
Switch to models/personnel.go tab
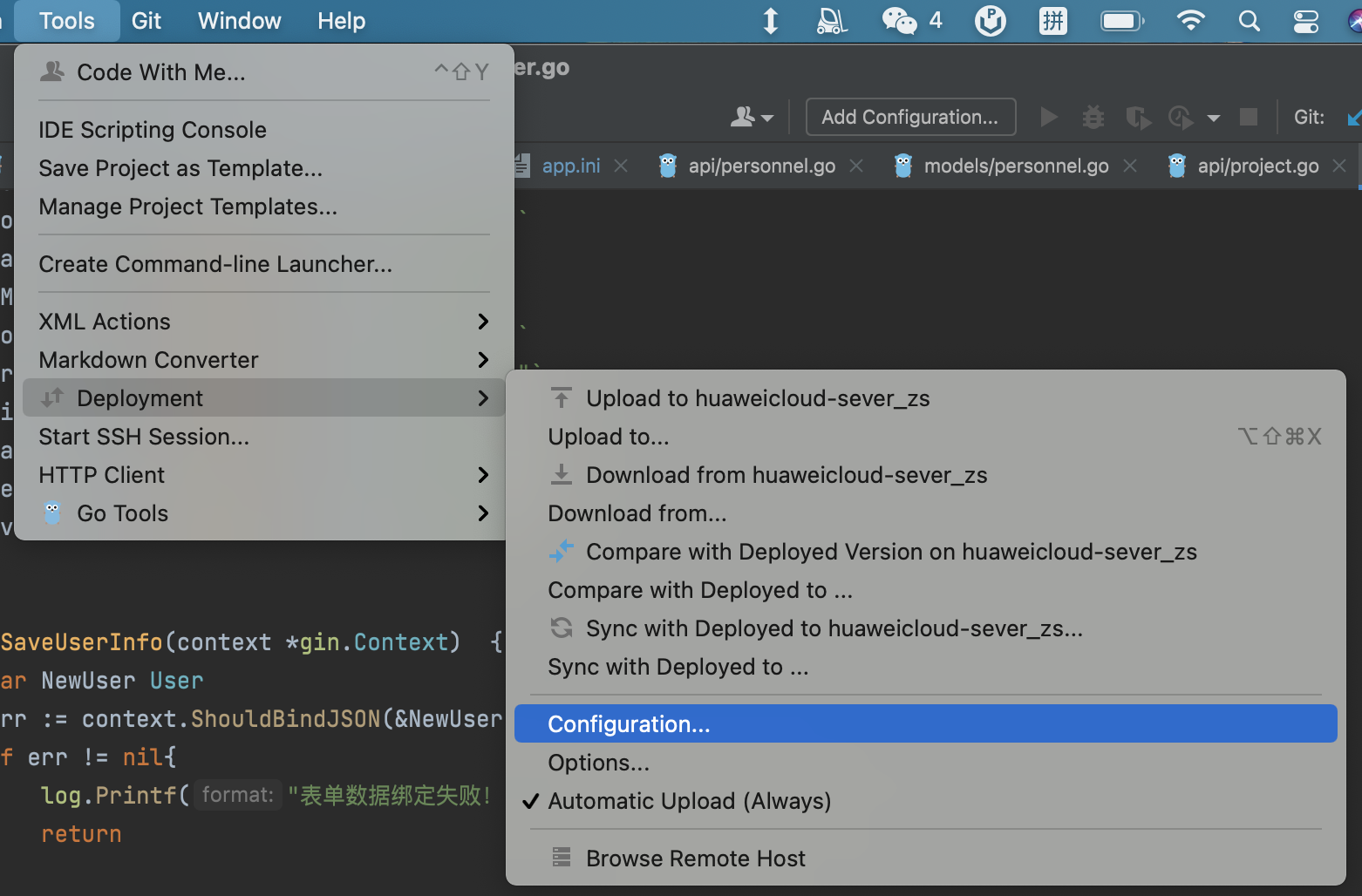pos(1015,166)
